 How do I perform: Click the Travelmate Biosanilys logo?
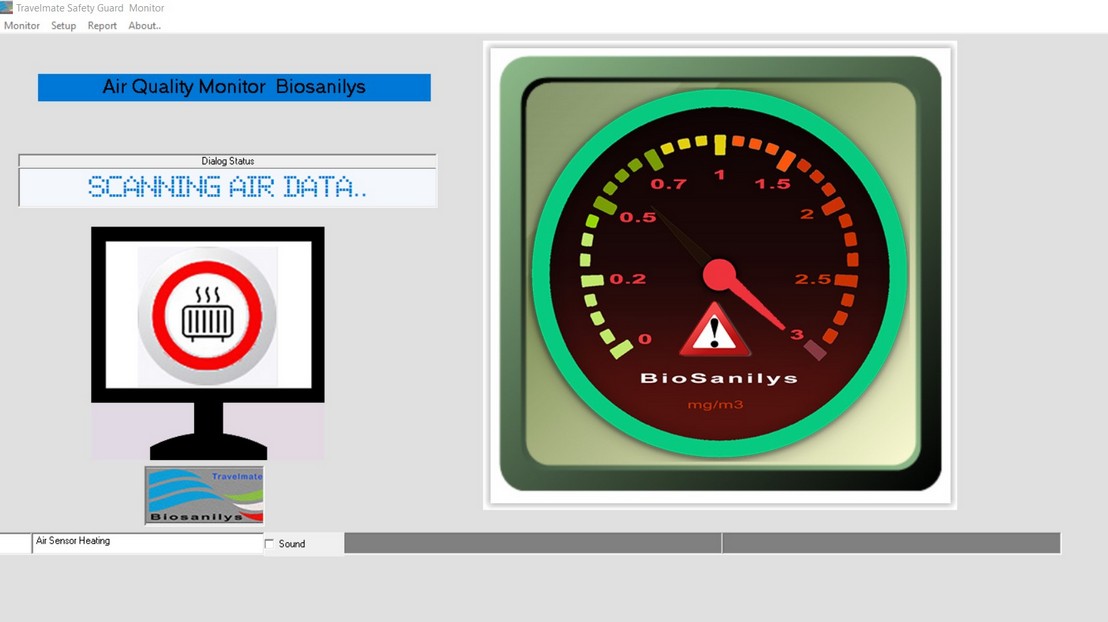coord(204,495)
